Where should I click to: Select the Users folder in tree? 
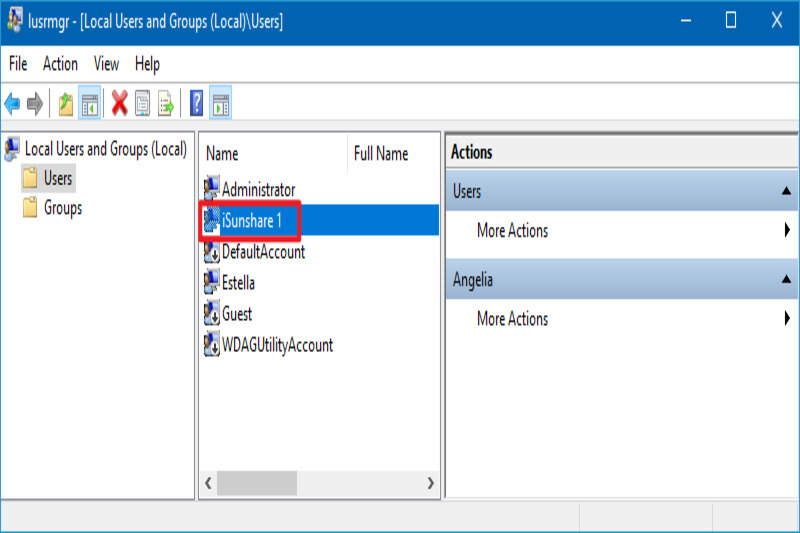coord(57,179)
